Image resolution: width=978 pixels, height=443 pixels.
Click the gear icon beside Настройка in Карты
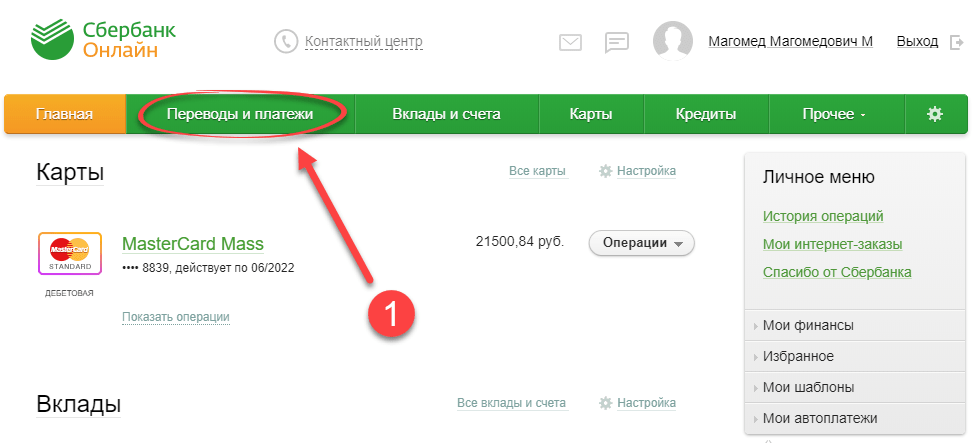pos(605,171)
